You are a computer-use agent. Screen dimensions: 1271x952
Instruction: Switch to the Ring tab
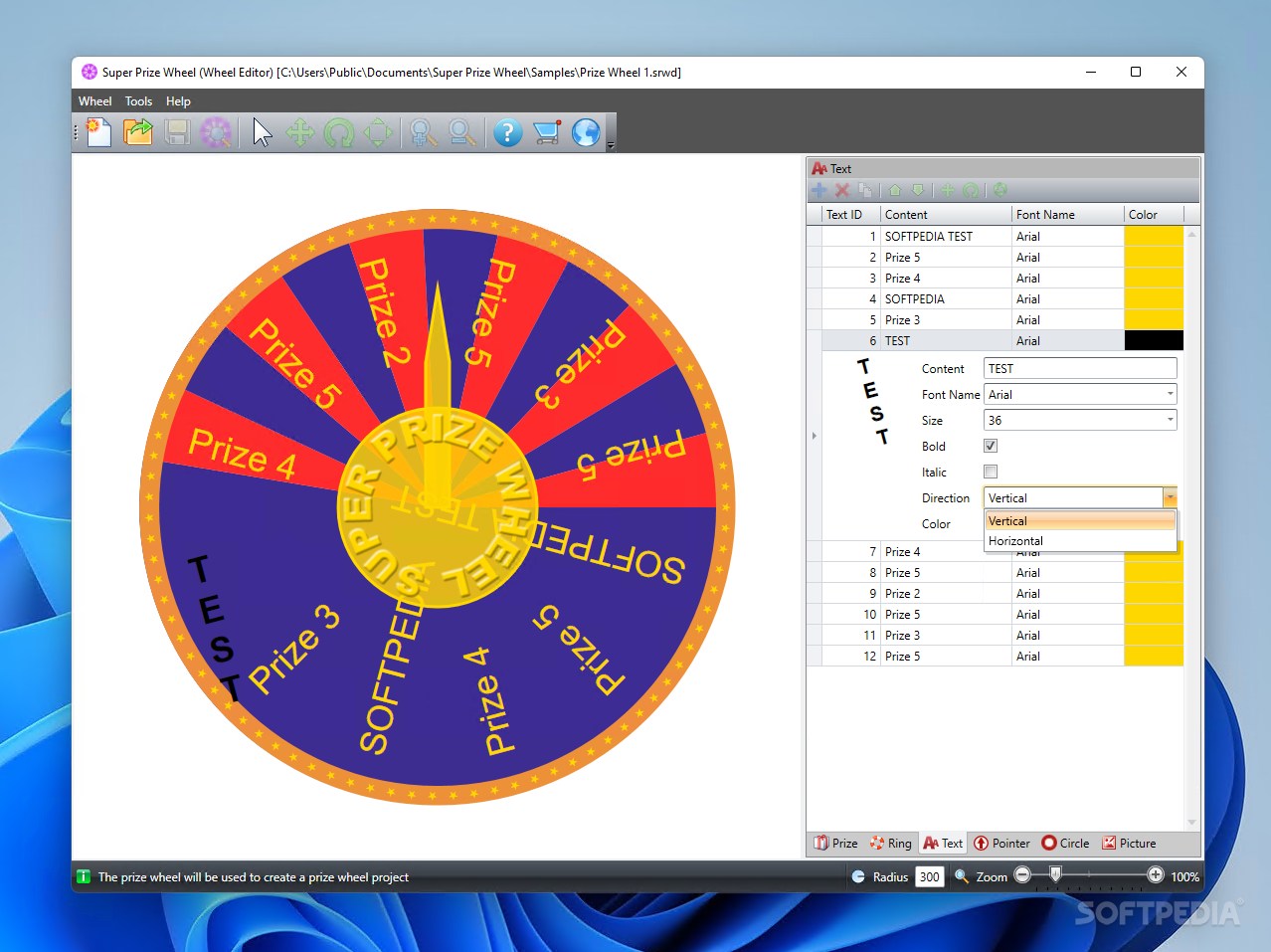890,843
